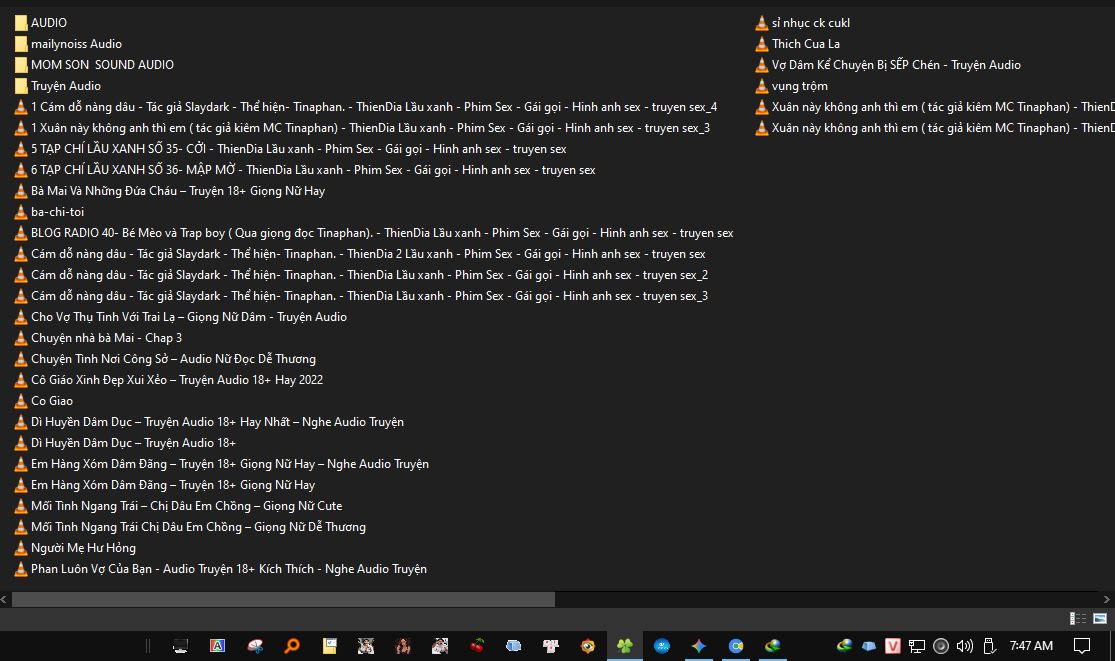Click the red V icon in system tray
The image size is (1115, 661).
(892, 645)
